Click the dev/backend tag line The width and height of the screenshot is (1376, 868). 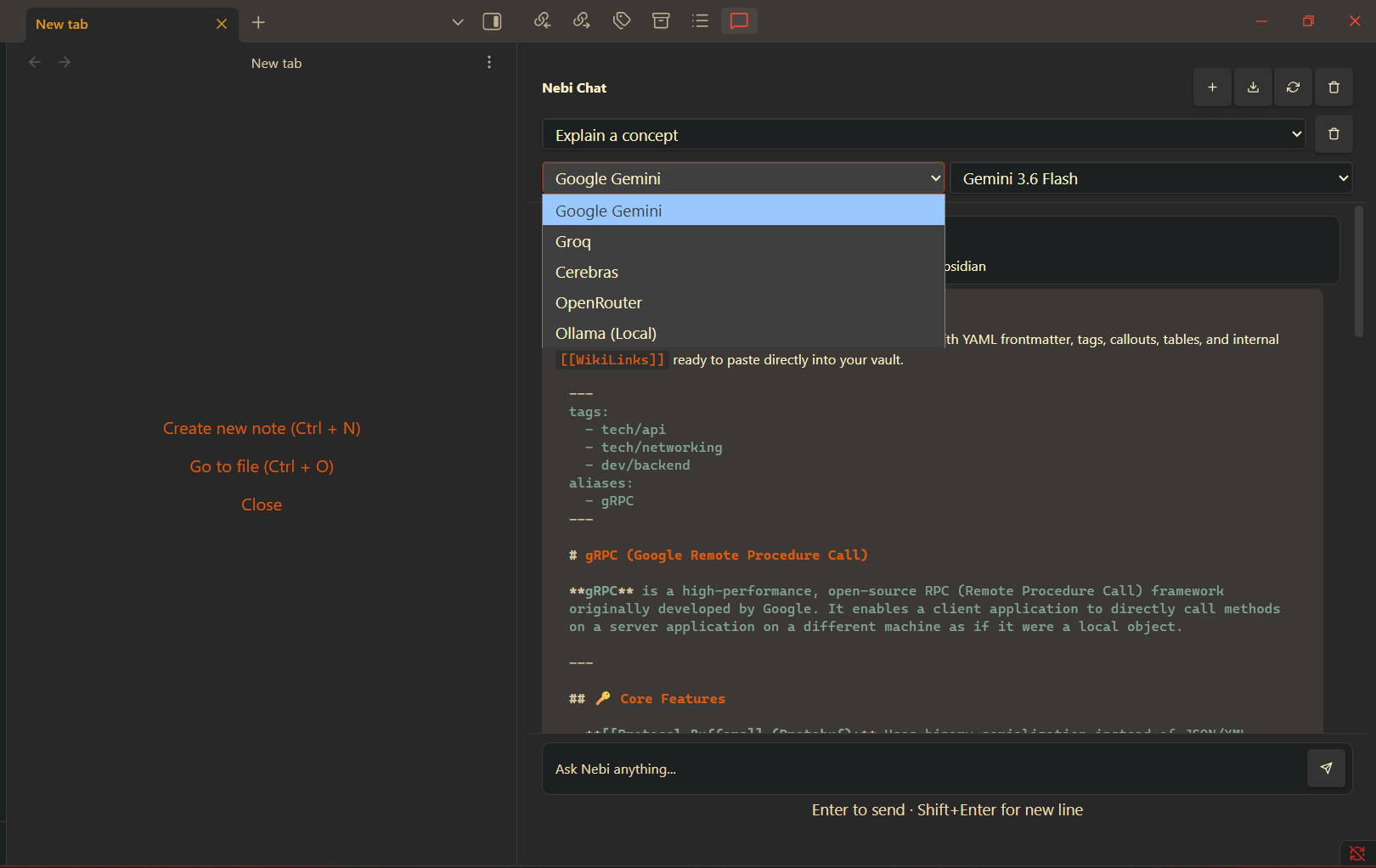click(x=646, y=465)
